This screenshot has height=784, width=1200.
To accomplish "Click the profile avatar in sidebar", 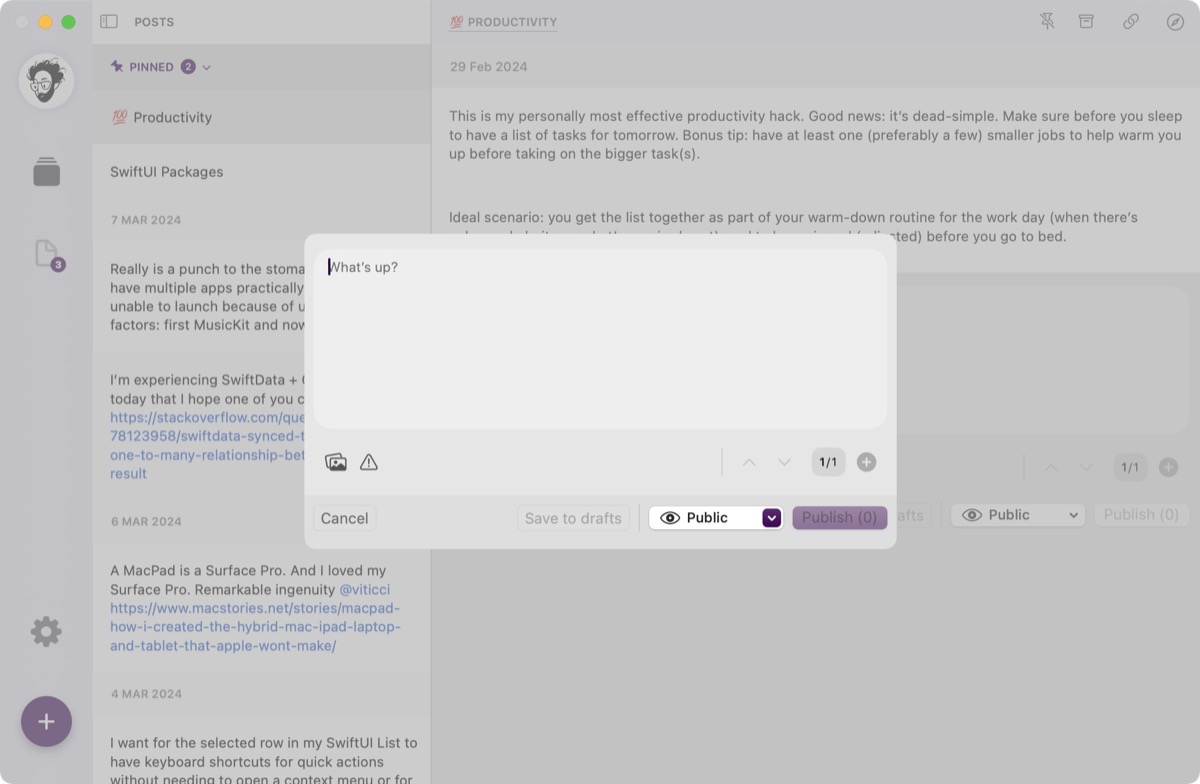I will click(x=46, y=81).
